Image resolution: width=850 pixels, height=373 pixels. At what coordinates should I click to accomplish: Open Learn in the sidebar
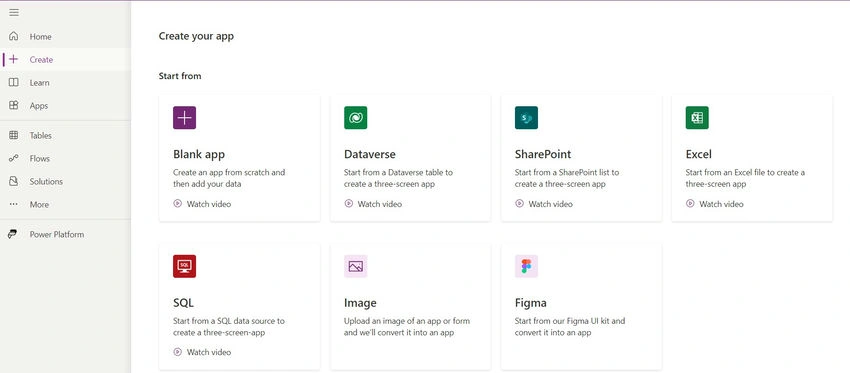point(65,82)
